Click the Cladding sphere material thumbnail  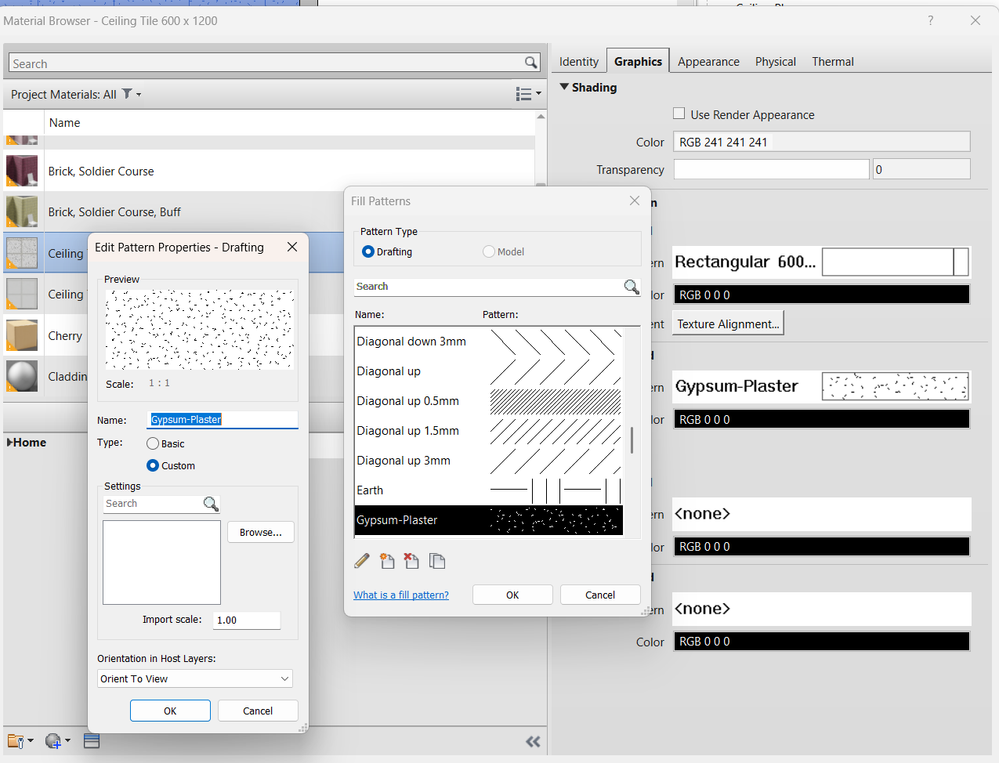point(22,376)
